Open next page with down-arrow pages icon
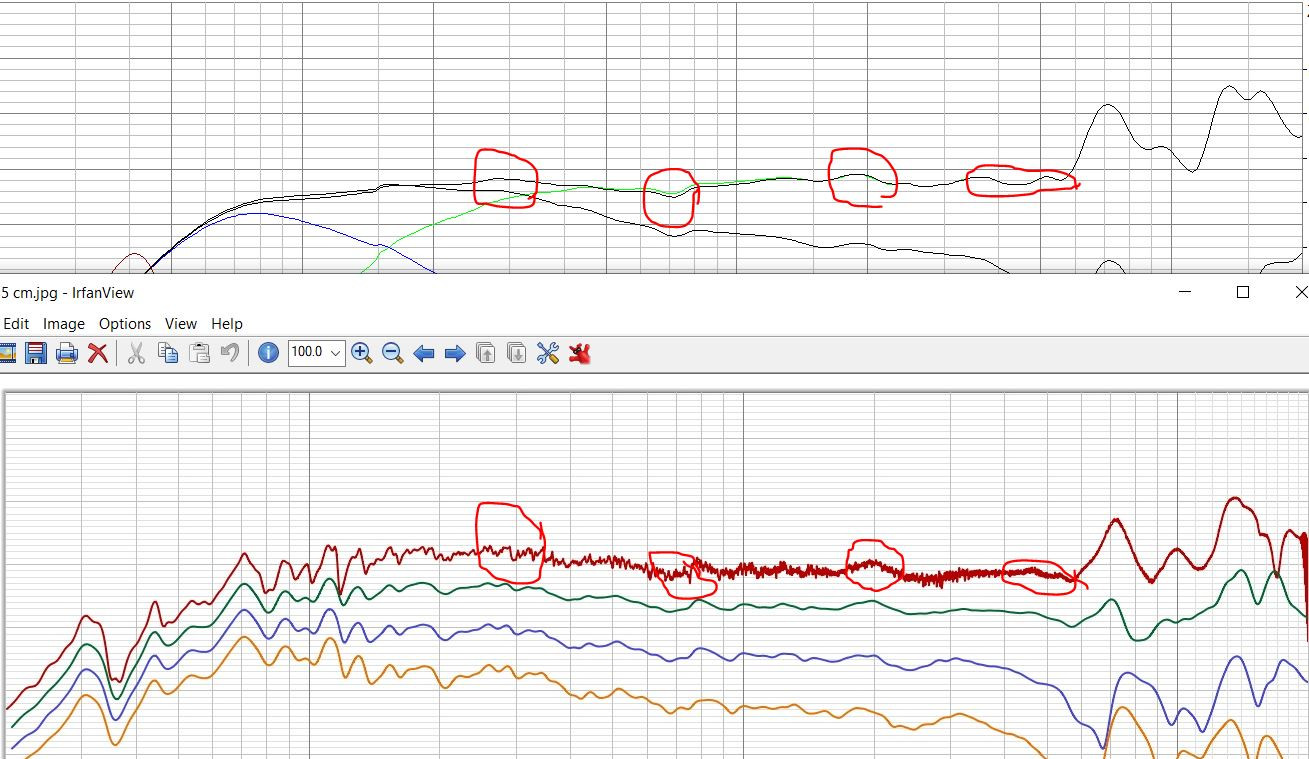Image resolution: width=1309 pixels, height=759 pixels. (x=517, y=352)
